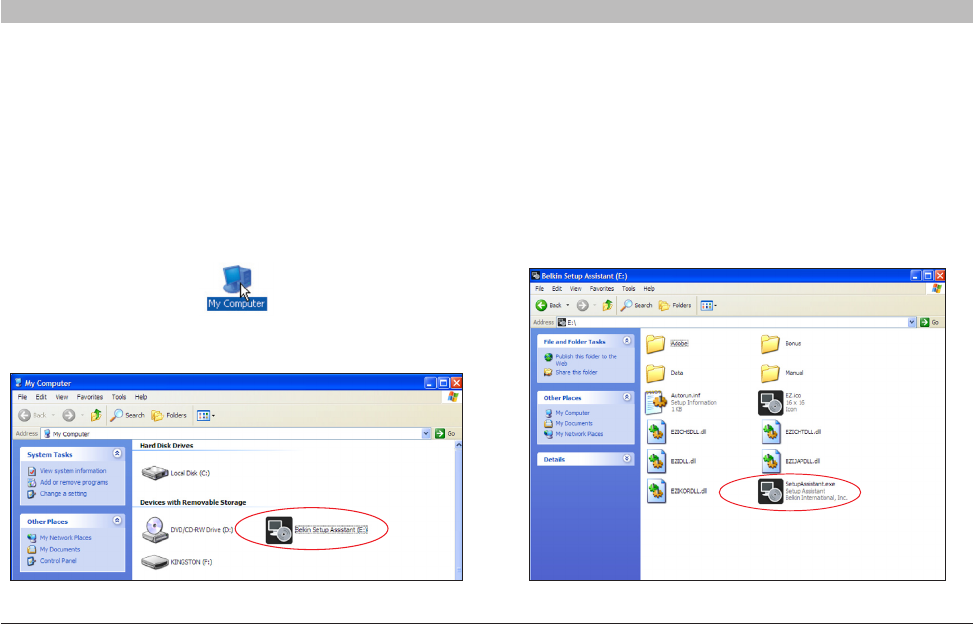The image size is (973, 624).
Task: Collapse Other Places panel in My Computer window
Action: [x=117, y=521]
